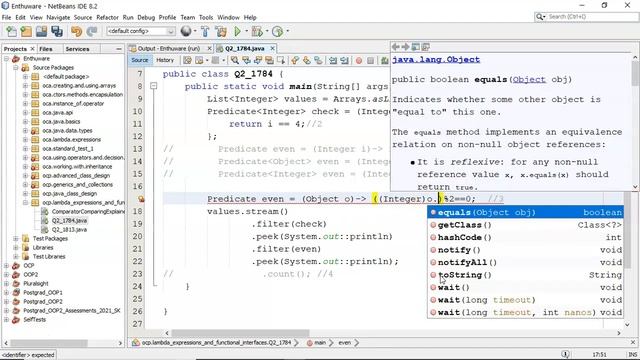This screenshot has width=640, height=360.
Task: Expand the Pluralsight project node
Action: coord(6,284)
